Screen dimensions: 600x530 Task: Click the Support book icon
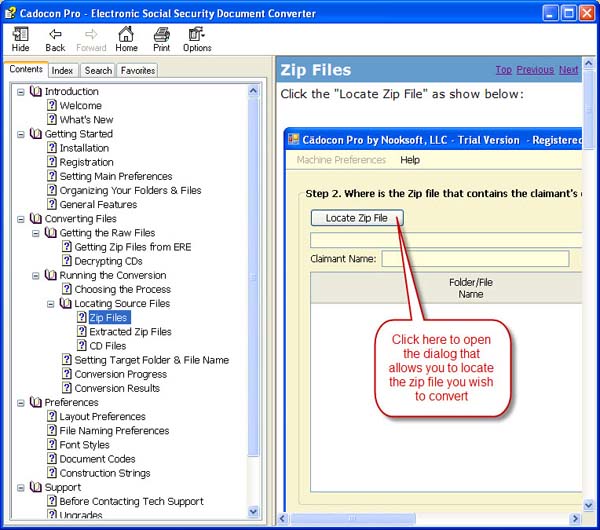[x=36, y=488]
